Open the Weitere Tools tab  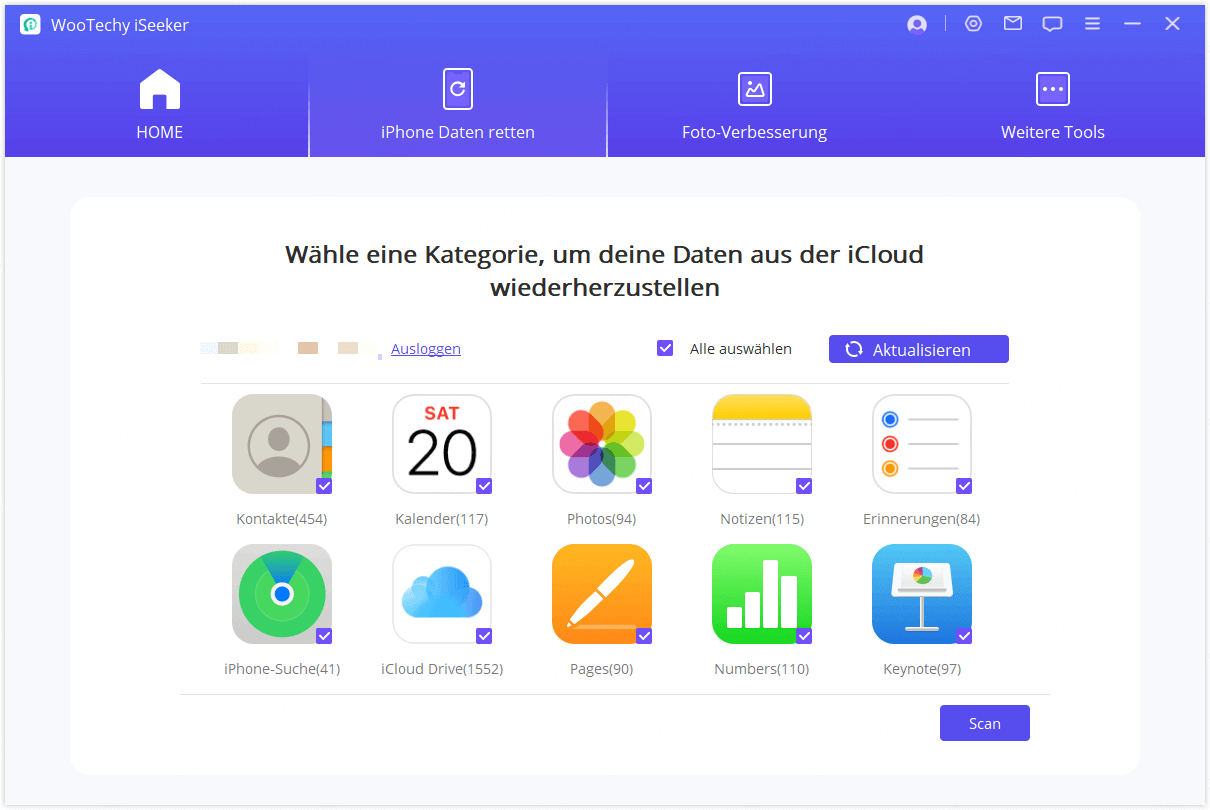coord(1052,105)
